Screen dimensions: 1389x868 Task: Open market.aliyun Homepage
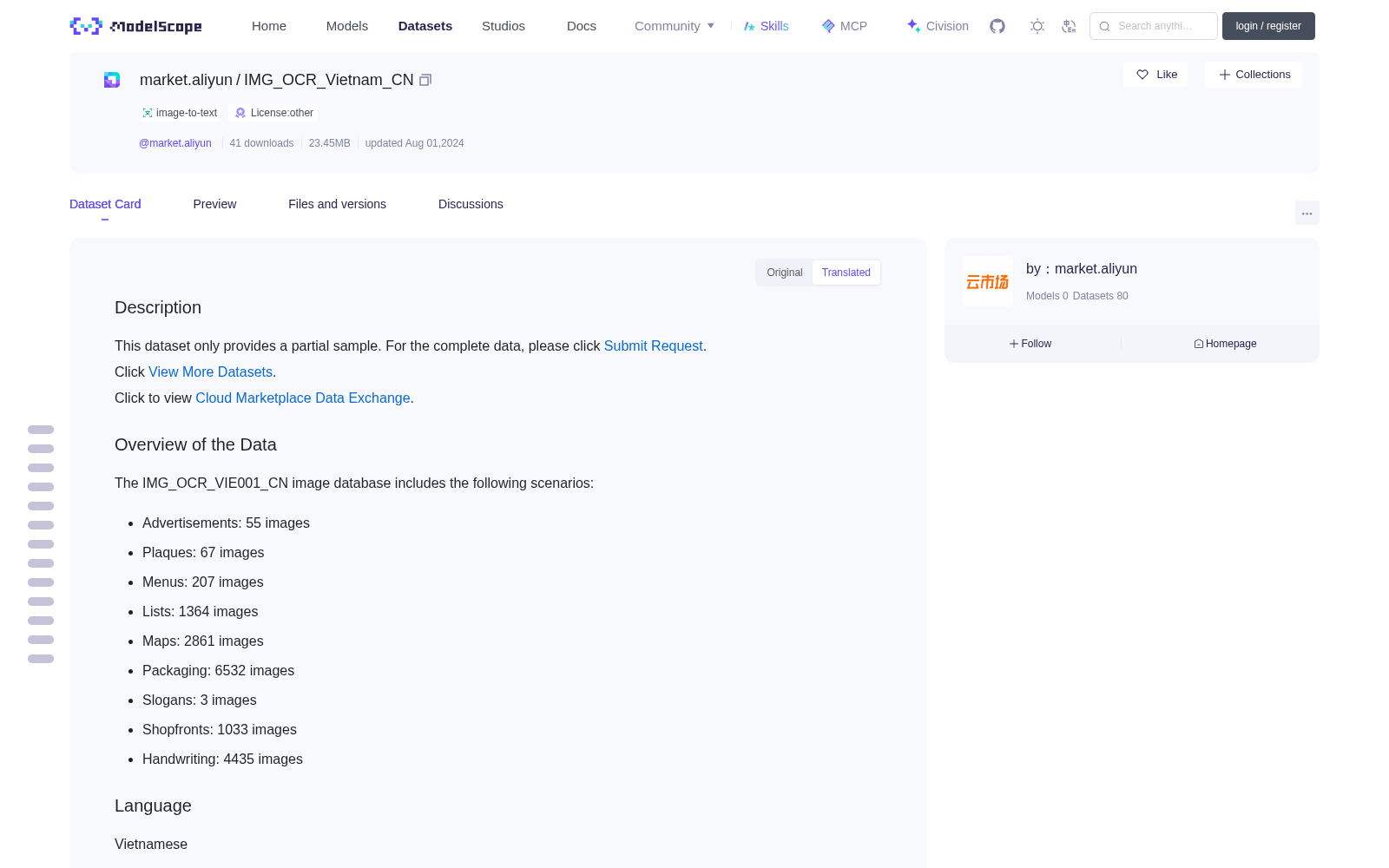tap(1225, 344)
